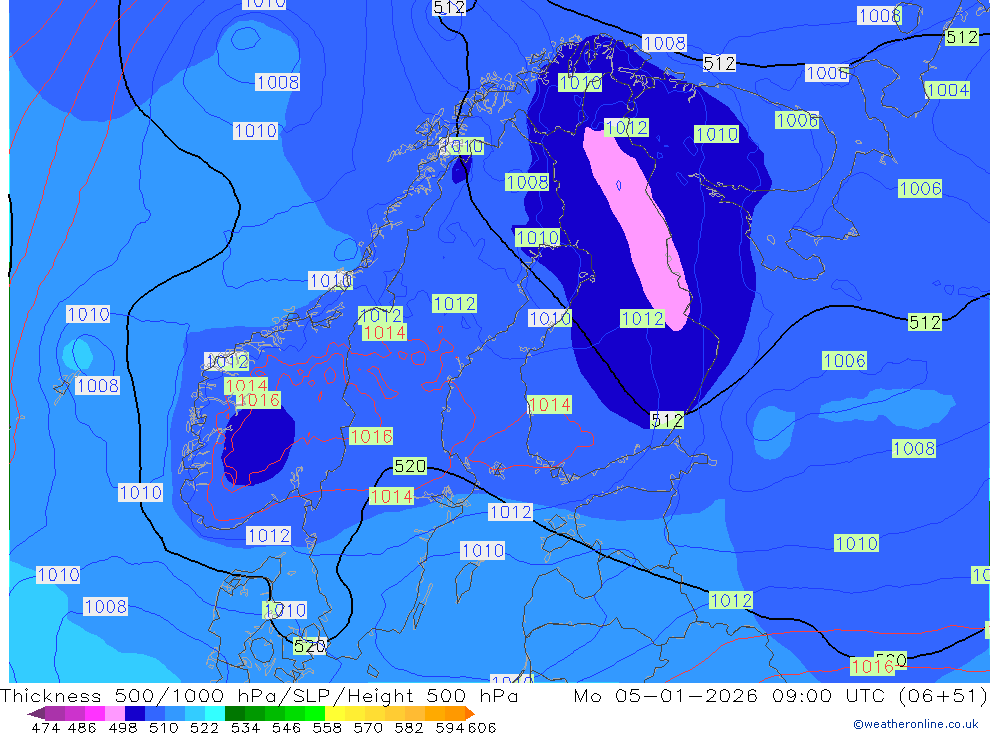Click the orange right arrow of the color scale

[x=469, y=713]
